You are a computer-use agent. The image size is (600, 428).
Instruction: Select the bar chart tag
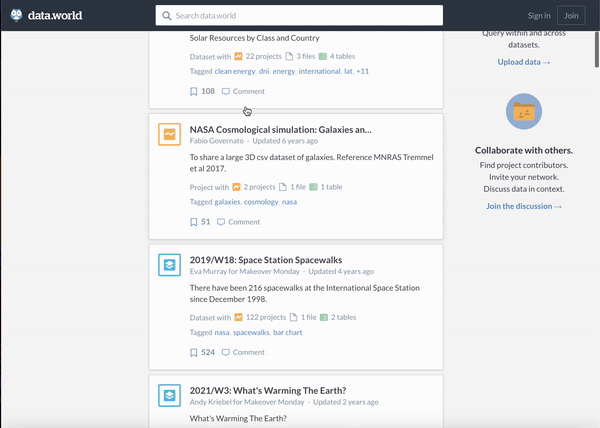(288, 332)
